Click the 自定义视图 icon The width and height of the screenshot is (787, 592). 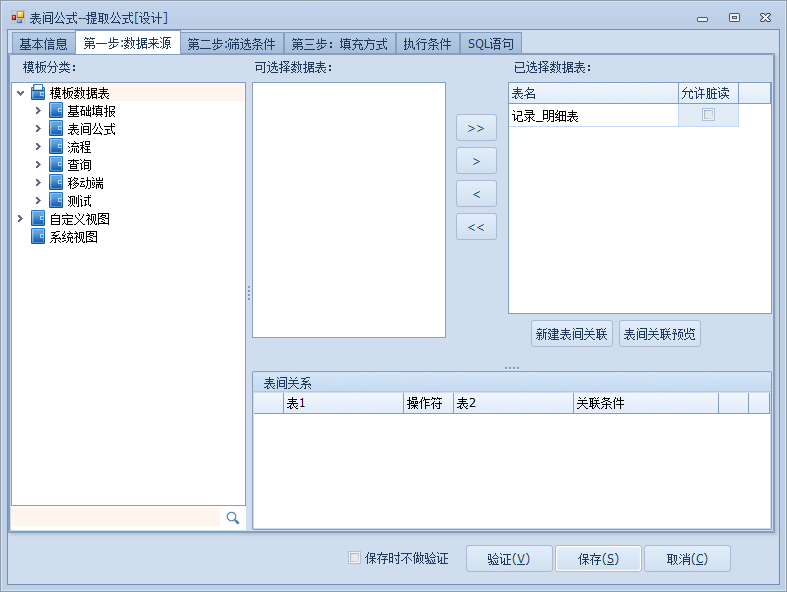[x=38, y=219]
